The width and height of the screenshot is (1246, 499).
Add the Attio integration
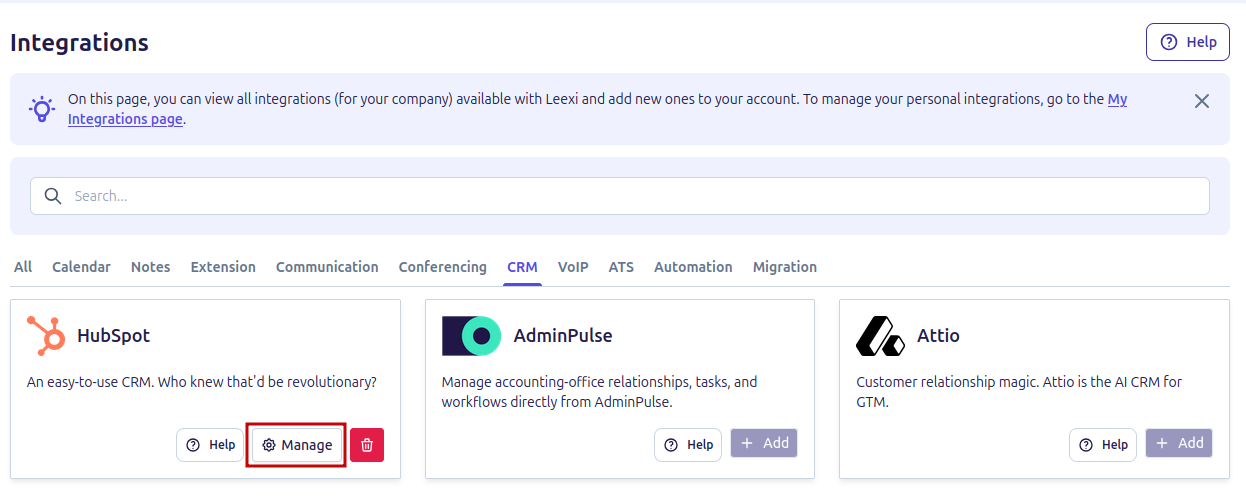tap(1179, 443)
